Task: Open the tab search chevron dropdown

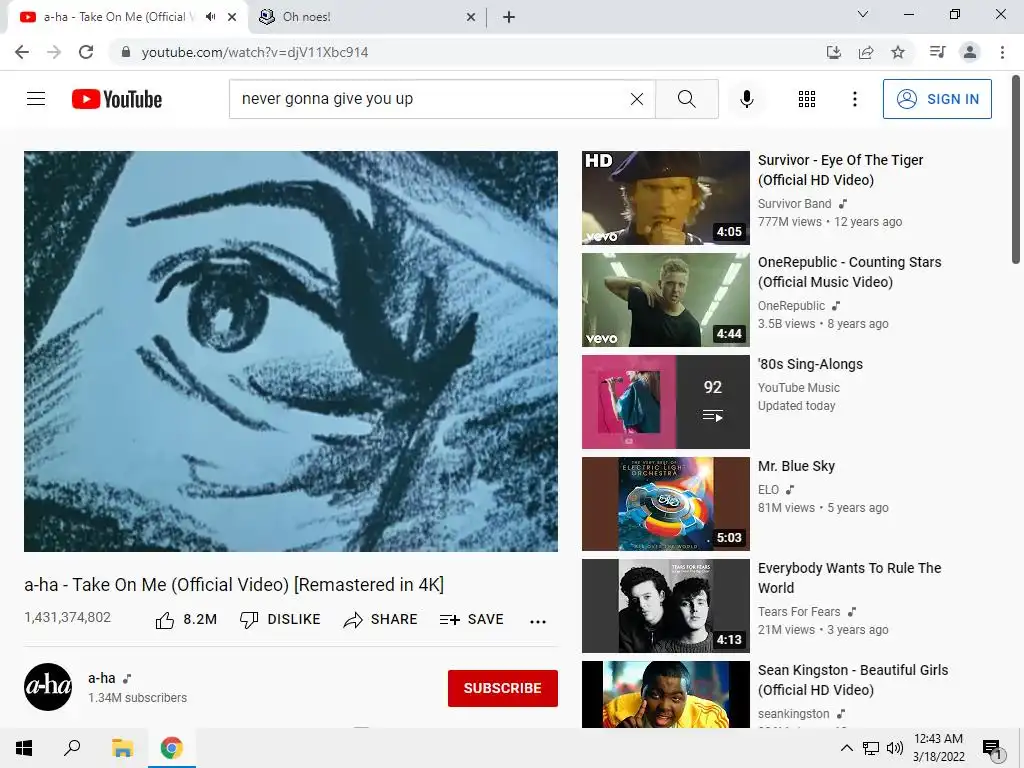Action: click(x=863, y=14)
